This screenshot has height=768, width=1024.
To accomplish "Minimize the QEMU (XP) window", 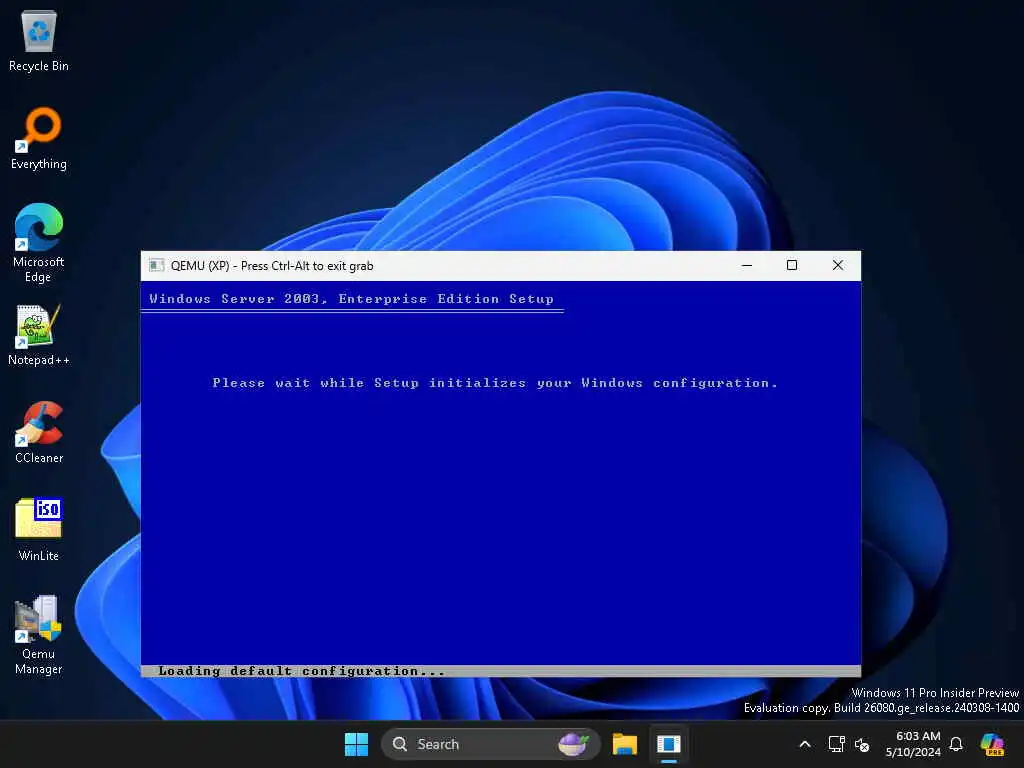I will pyautogui.click(x=747, y=265).
